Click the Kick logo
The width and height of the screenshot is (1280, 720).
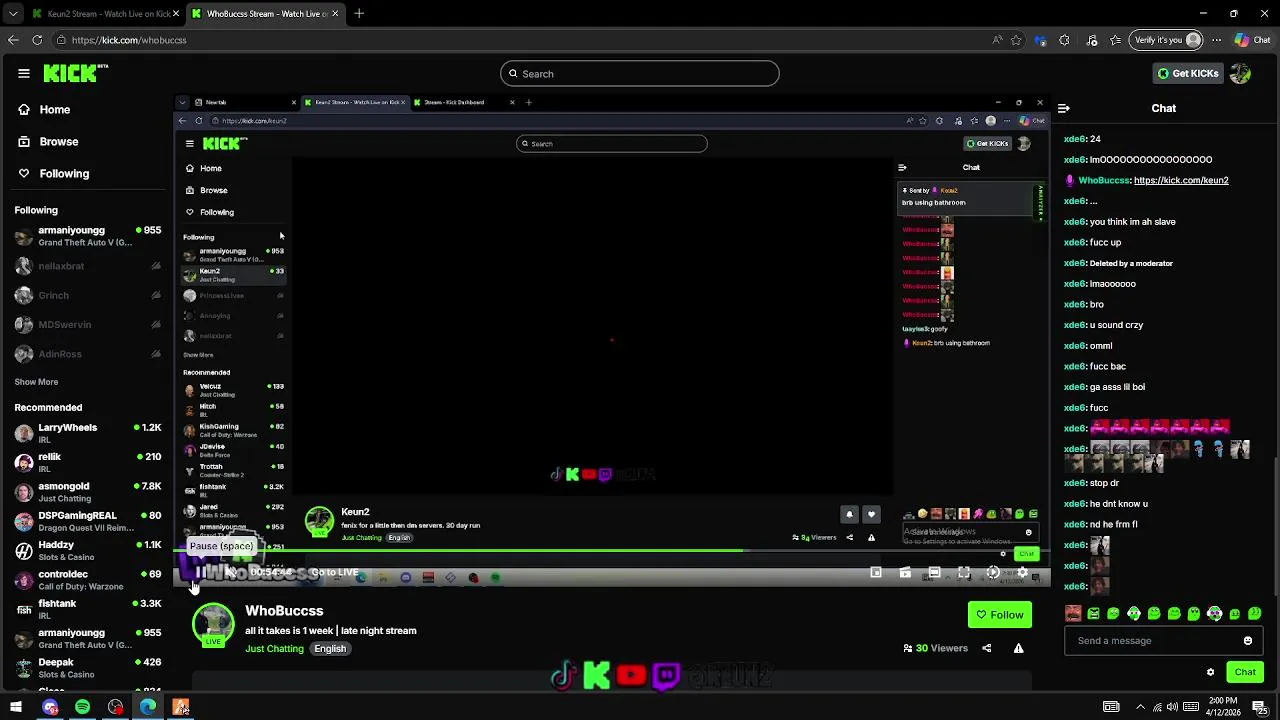click(x=75, y=73)
